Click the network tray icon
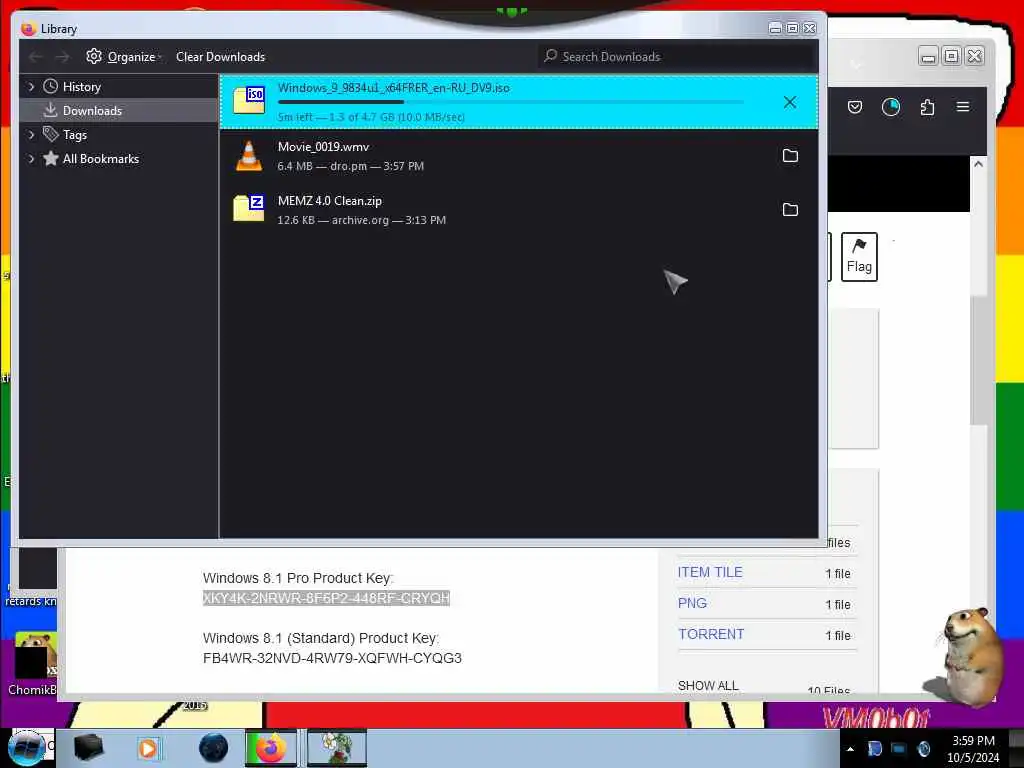1024x768 pixels. coord(899,748)
